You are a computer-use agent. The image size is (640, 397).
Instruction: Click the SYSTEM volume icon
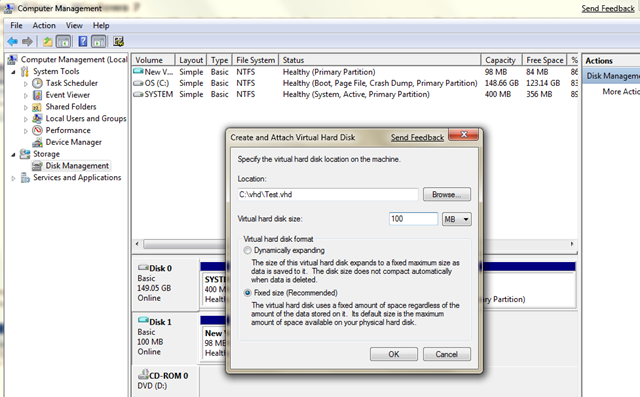pyautogui.click(x=138, y=94)
